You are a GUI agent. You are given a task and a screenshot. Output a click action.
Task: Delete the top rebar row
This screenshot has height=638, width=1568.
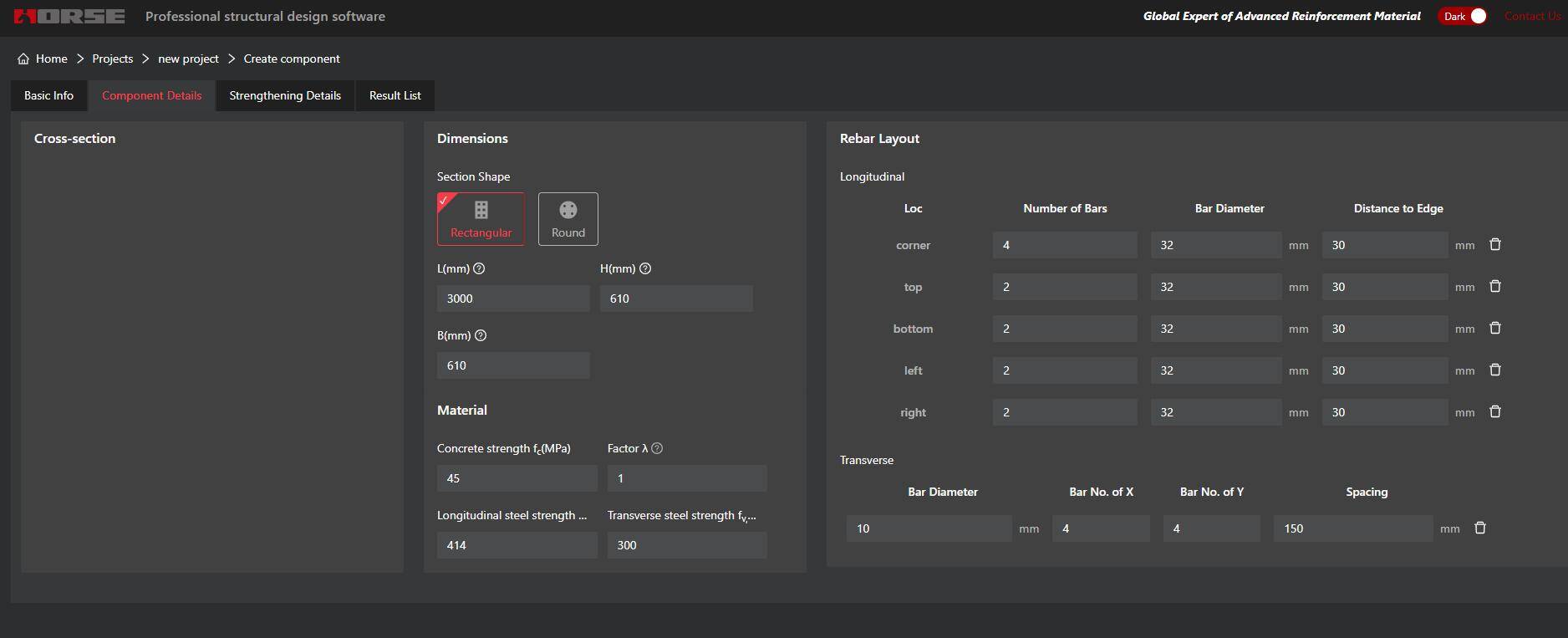(x=1495, y=287)
